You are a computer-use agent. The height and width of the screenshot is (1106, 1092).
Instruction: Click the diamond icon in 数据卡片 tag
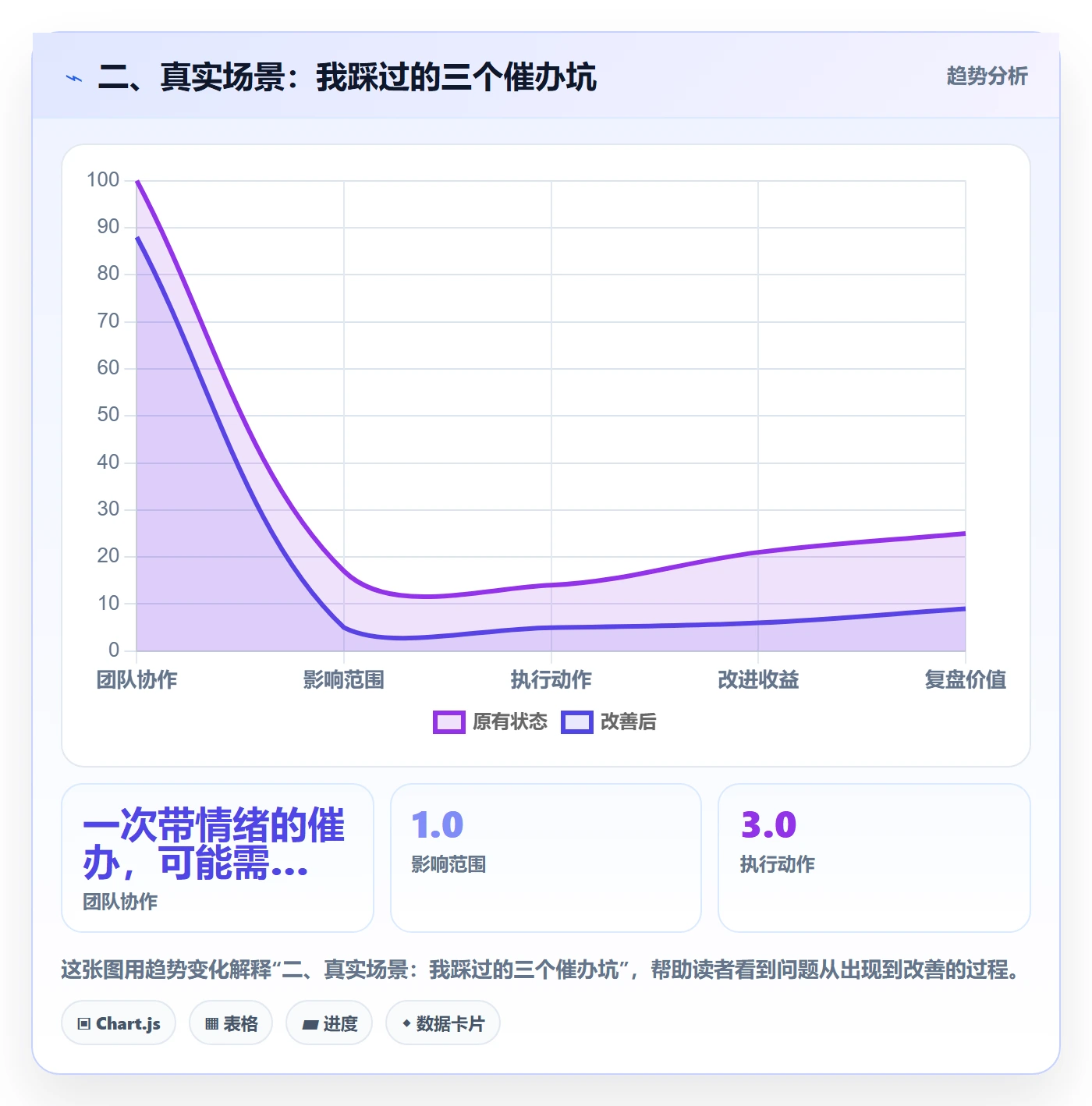406,1023
